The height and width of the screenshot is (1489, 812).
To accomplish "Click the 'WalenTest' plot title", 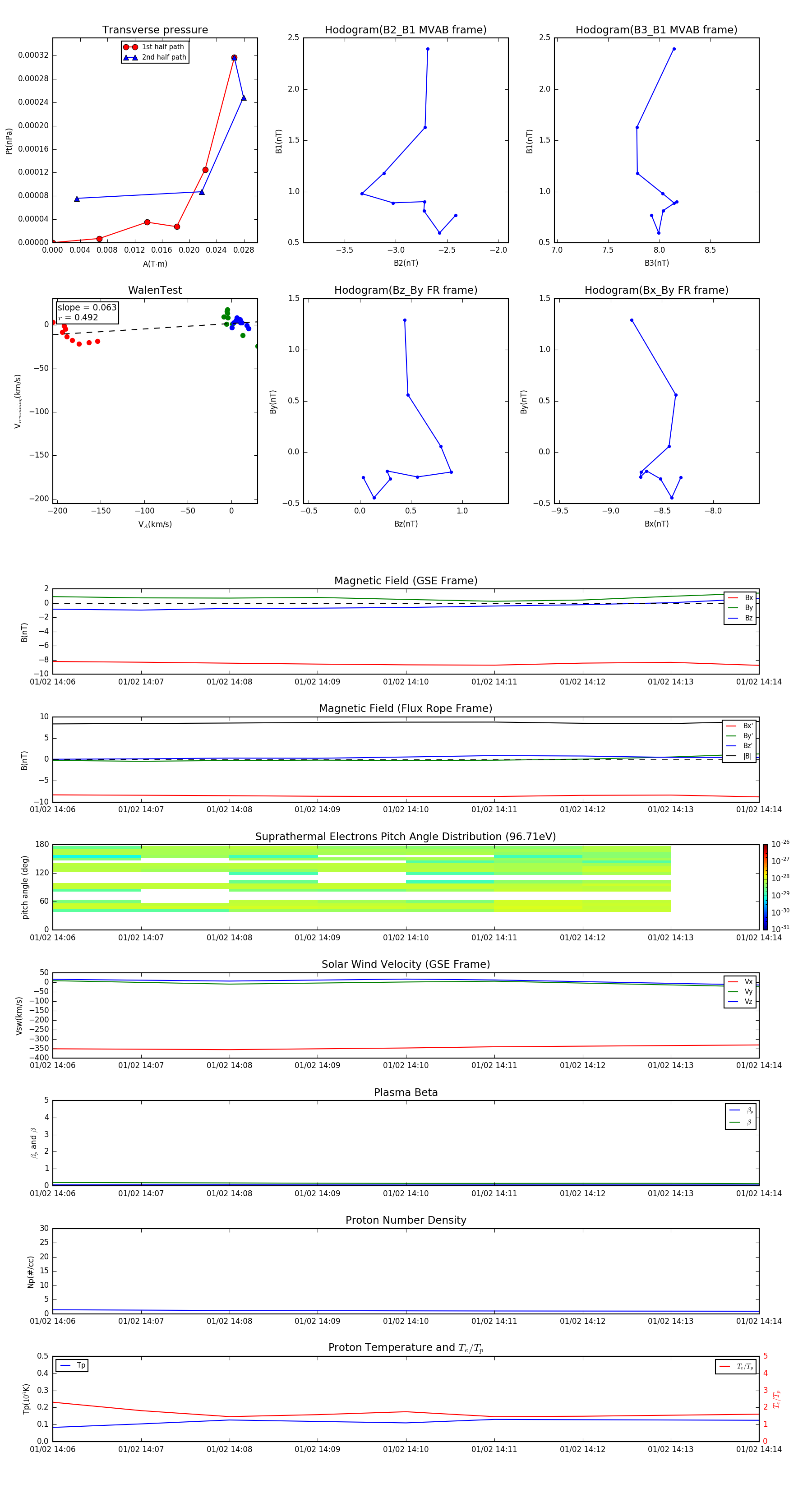I will 155,290.
